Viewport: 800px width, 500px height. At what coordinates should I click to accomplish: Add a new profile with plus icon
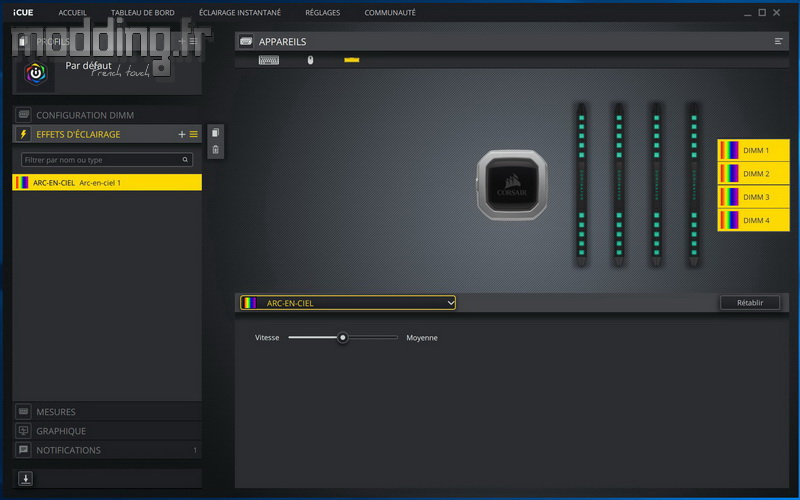pyautogui.click(x=182, y=41)
